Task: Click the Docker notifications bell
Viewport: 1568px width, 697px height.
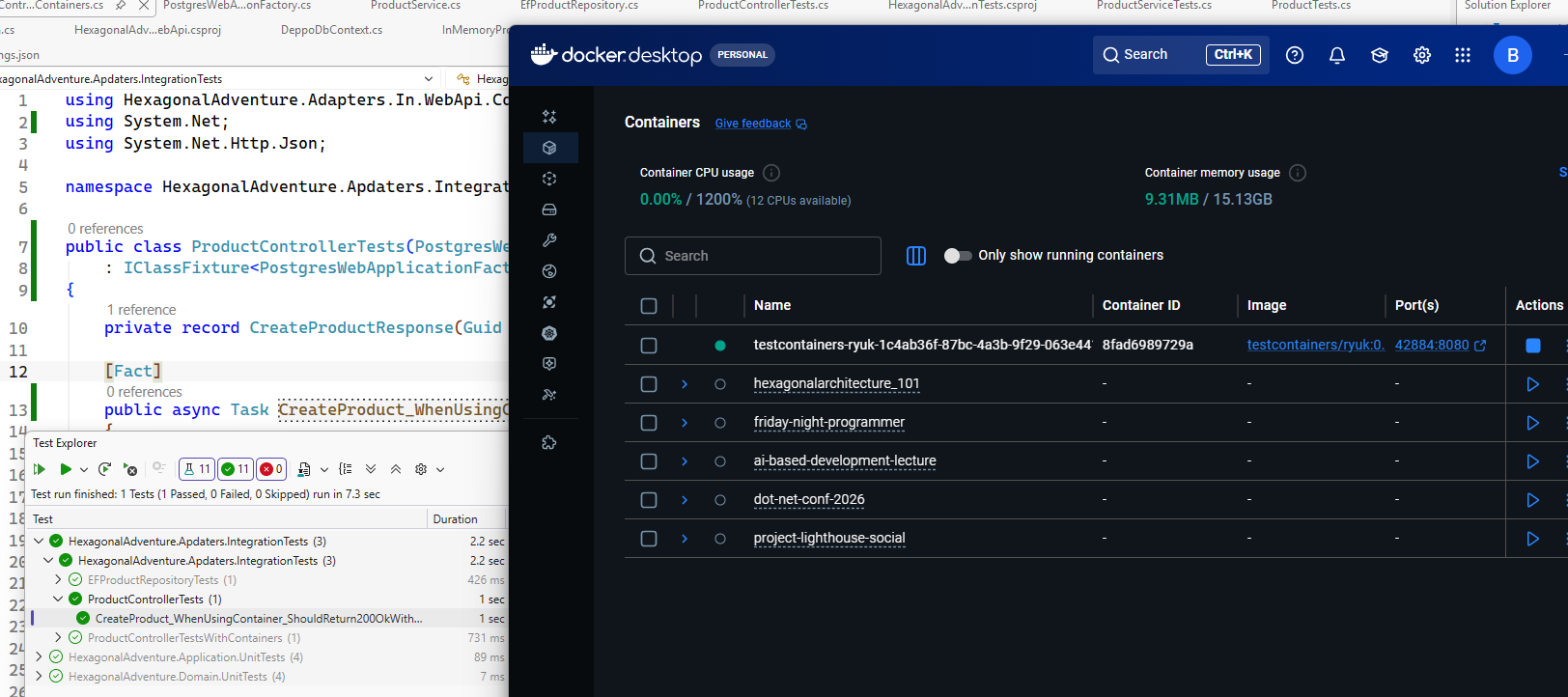Action: click(1336, 55)
